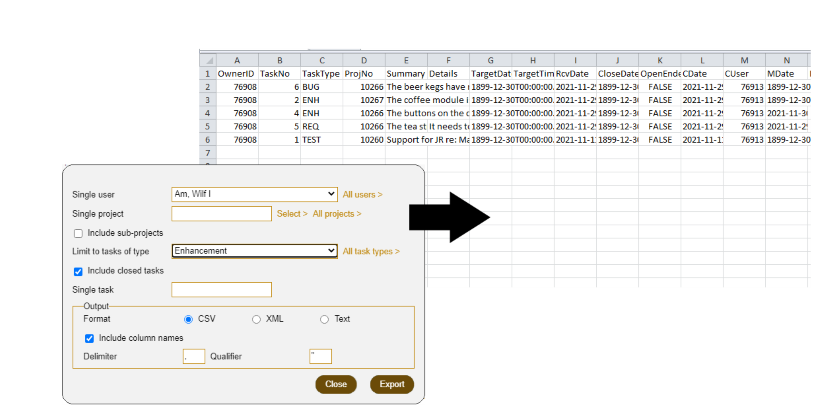Image resolution: width=822 pixels, height=411 pixels.
Task: Open the Single user dropdown
Action: click(x=254, y=194)
